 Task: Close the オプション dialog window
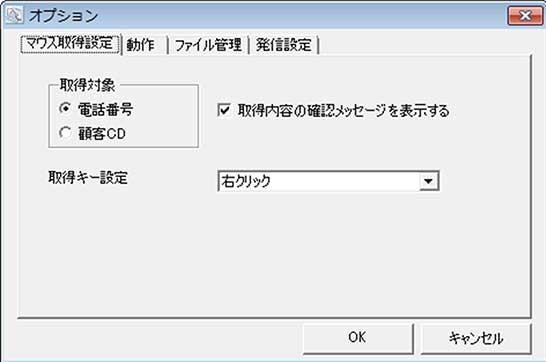pyautogui.click(x=525, y=15)
